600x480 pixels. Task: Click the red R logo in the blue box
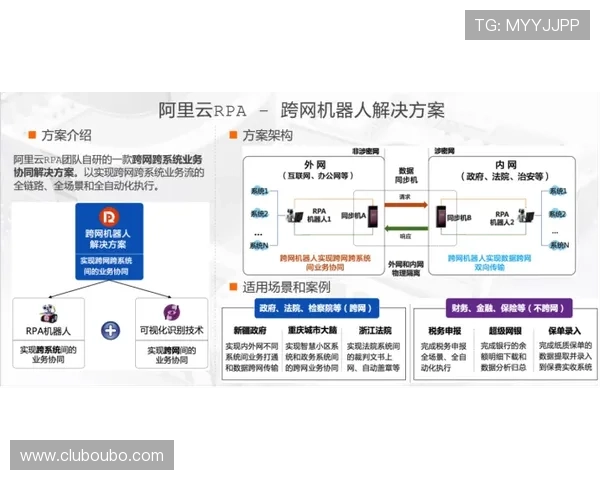tap(109, 217)
